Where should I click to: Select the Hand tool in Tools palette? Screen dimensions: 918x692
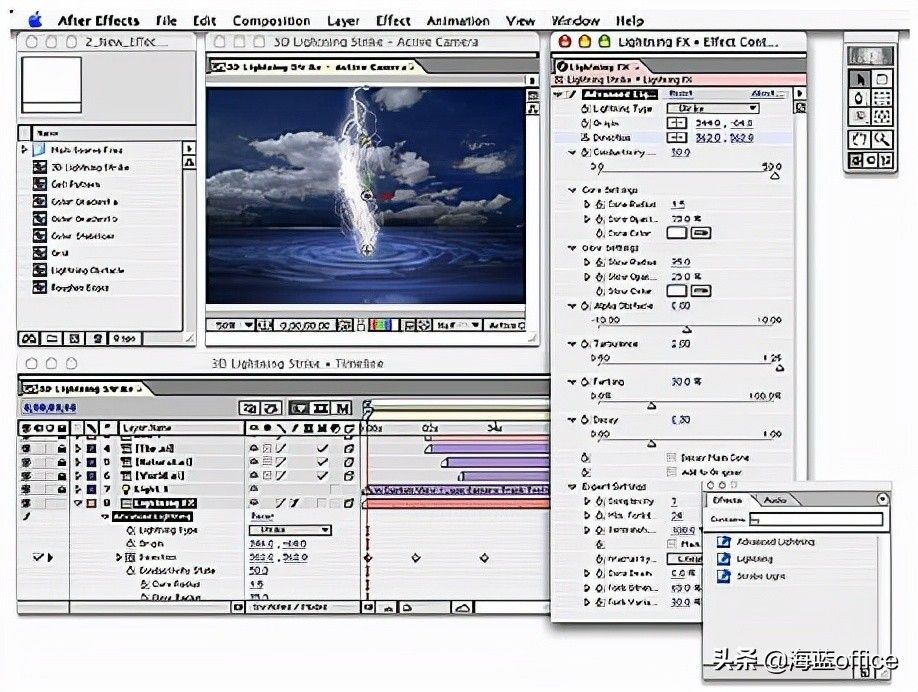[x=859, y=139]
